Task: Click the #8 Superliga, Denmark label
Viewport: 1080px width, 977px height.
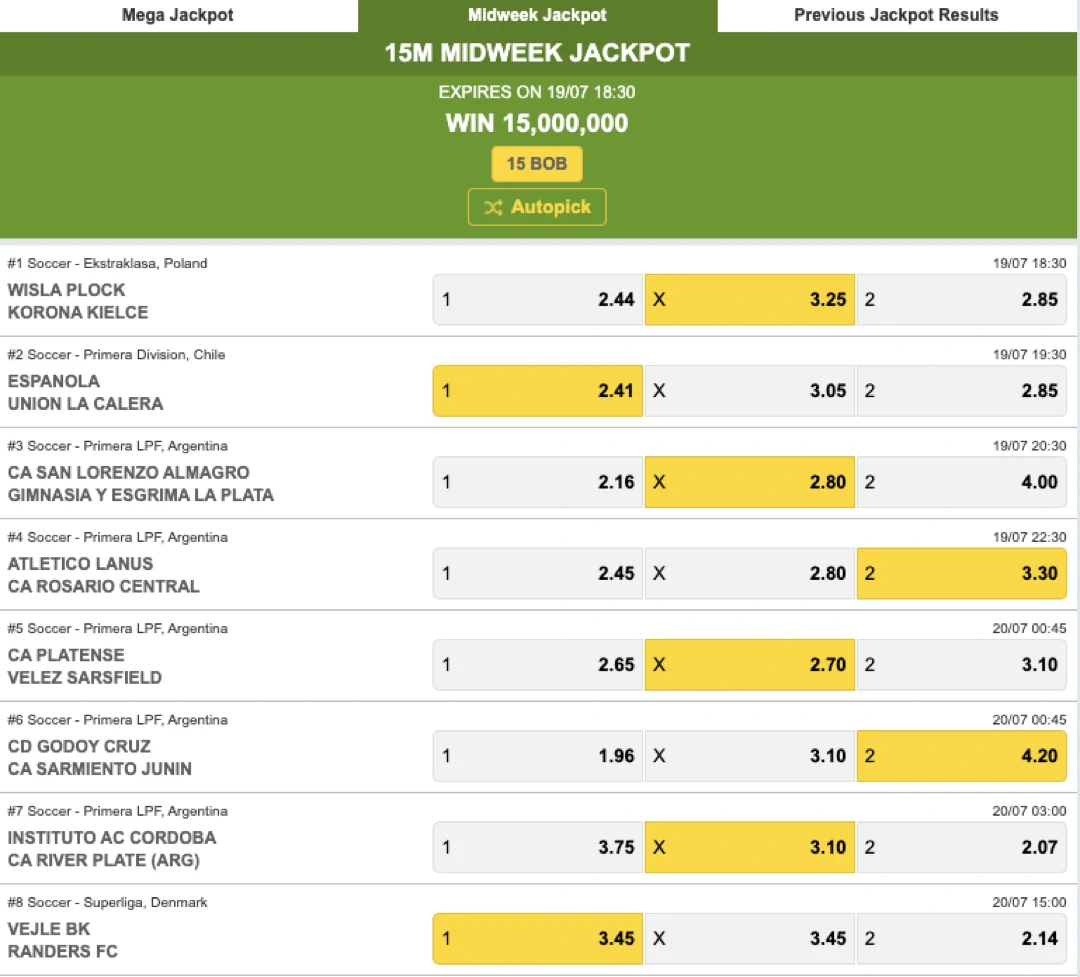Action: (107, 903)
